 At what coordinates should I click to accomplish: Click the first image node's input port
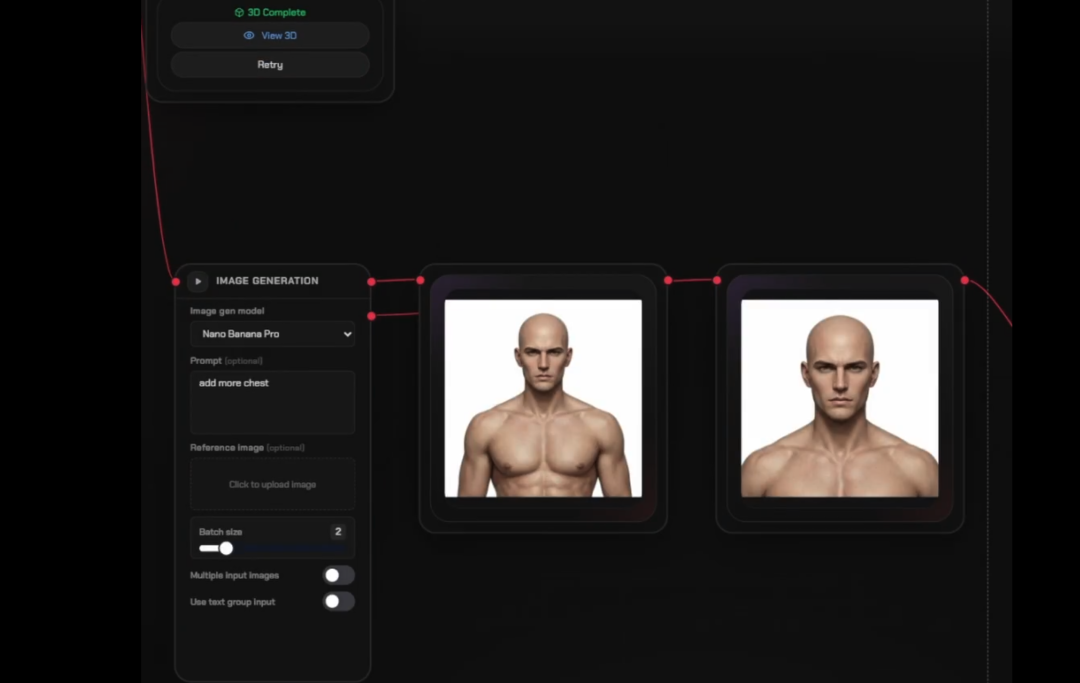(x=420, y=280)
